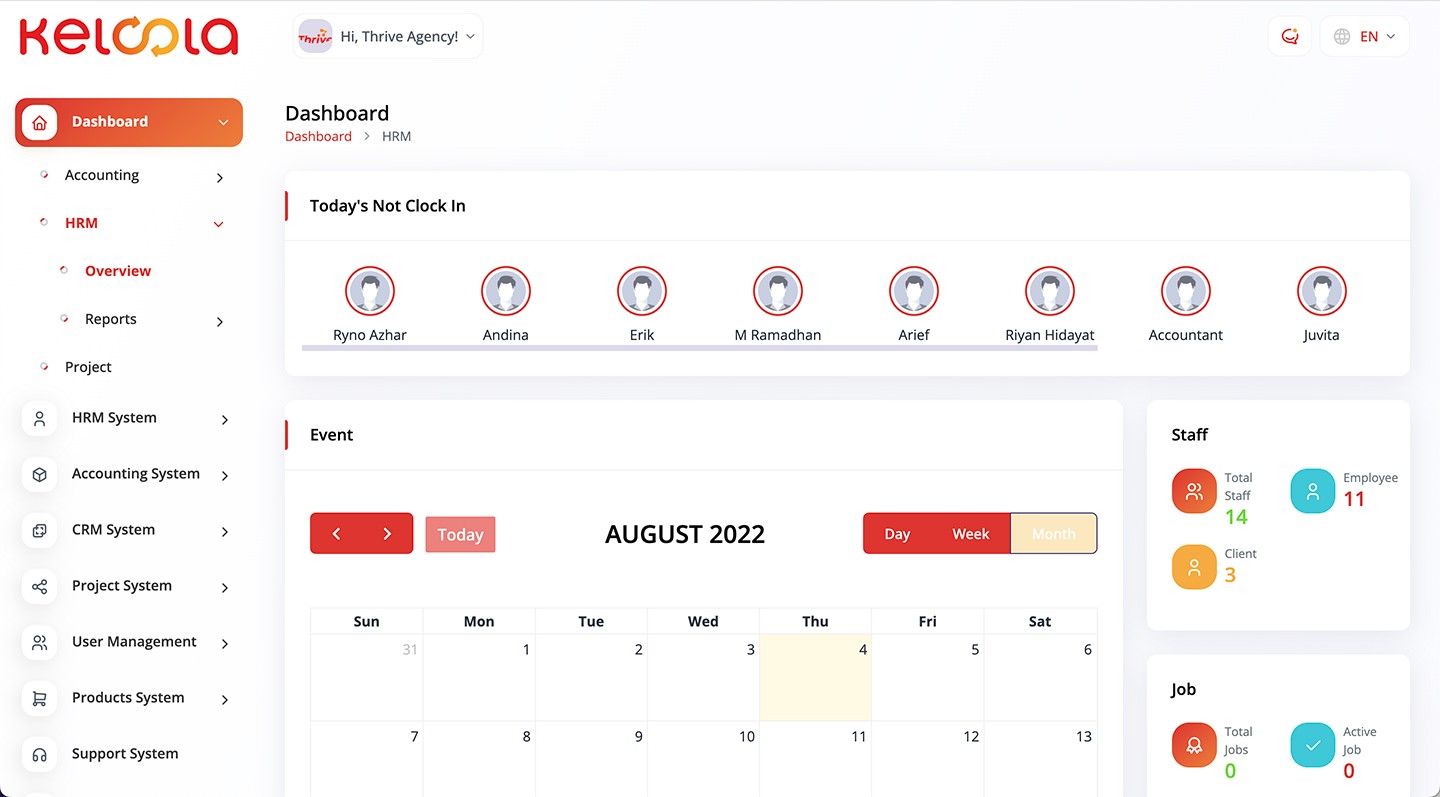Open the Thrive Agency account dropdown

388,37
